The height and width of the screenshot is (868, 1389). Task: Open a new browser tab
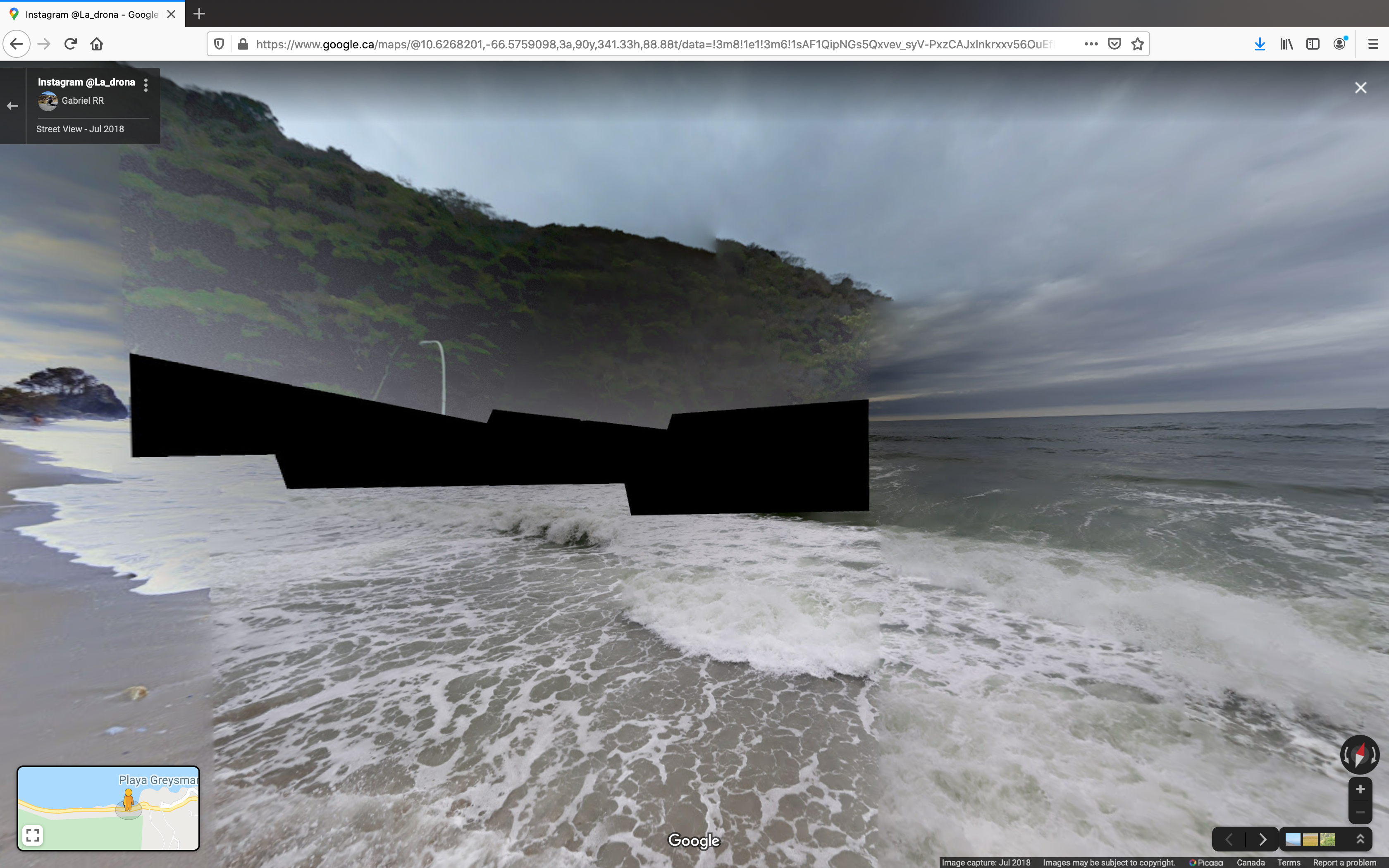click(199, 14)
